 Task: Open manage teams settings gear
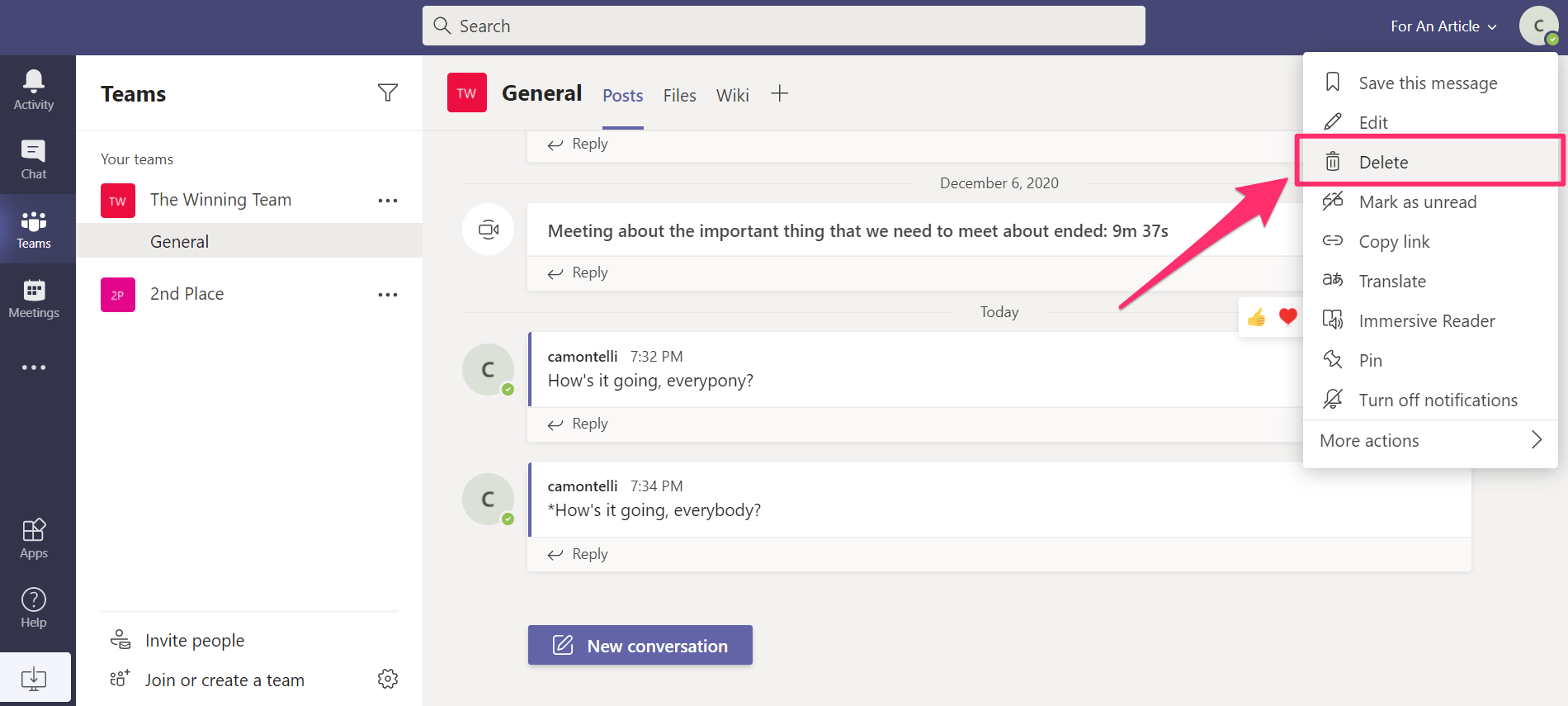(x=388, y=679)
